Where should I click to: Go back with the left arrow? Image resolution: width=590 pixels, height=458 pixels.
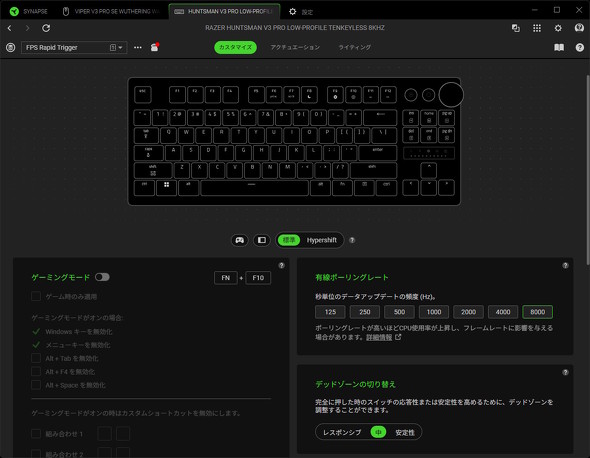pos(10,28)
